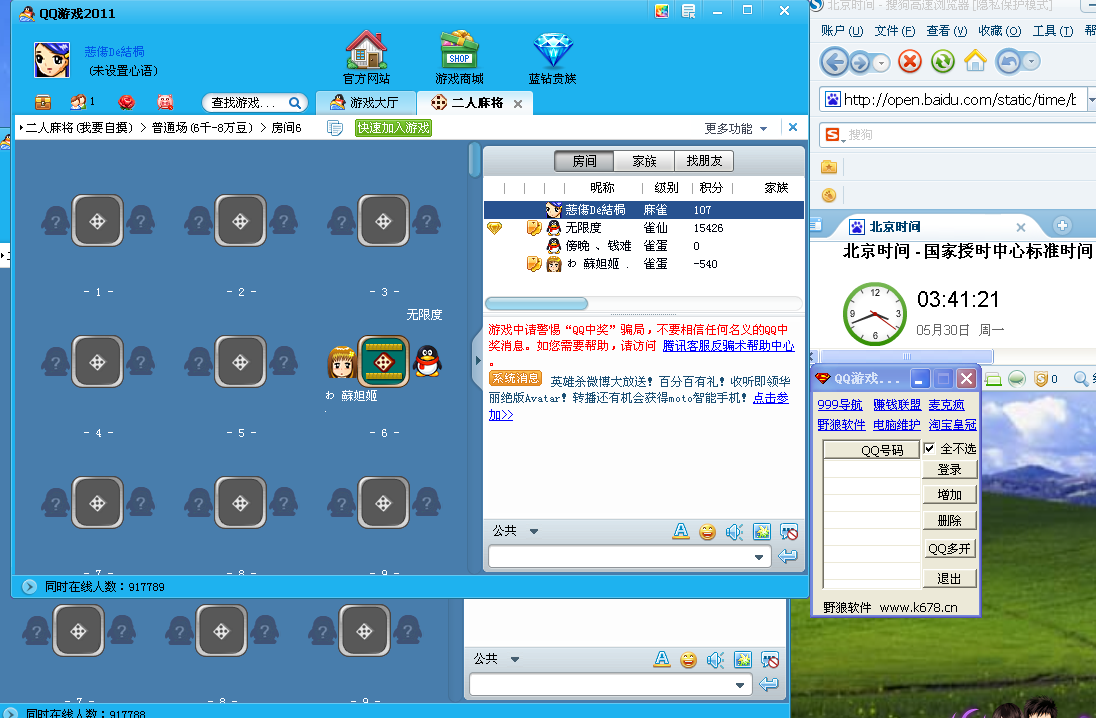Open the 公共 dropdown in the background game window

pyautogui.click(x=515, y=659)
